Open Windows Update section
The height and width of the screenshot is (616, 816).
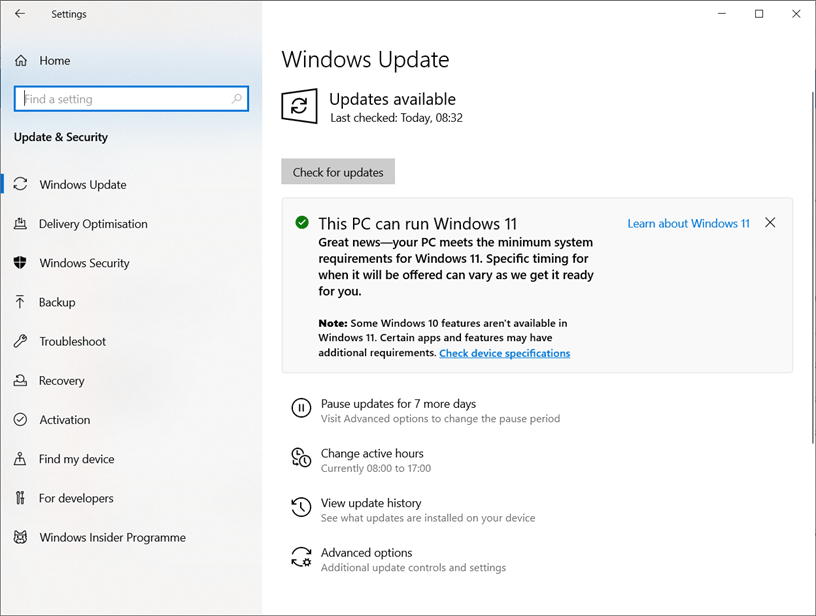83,185
